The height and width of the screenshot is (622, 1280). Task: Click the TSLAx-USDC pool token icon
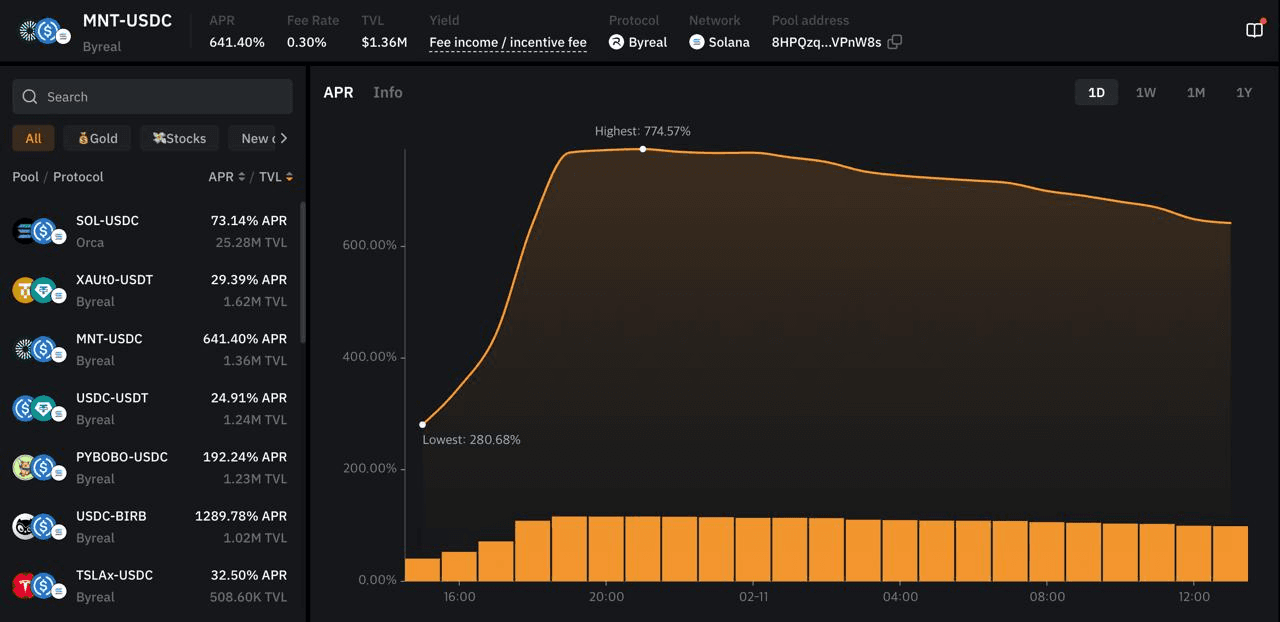pos(34,585)
